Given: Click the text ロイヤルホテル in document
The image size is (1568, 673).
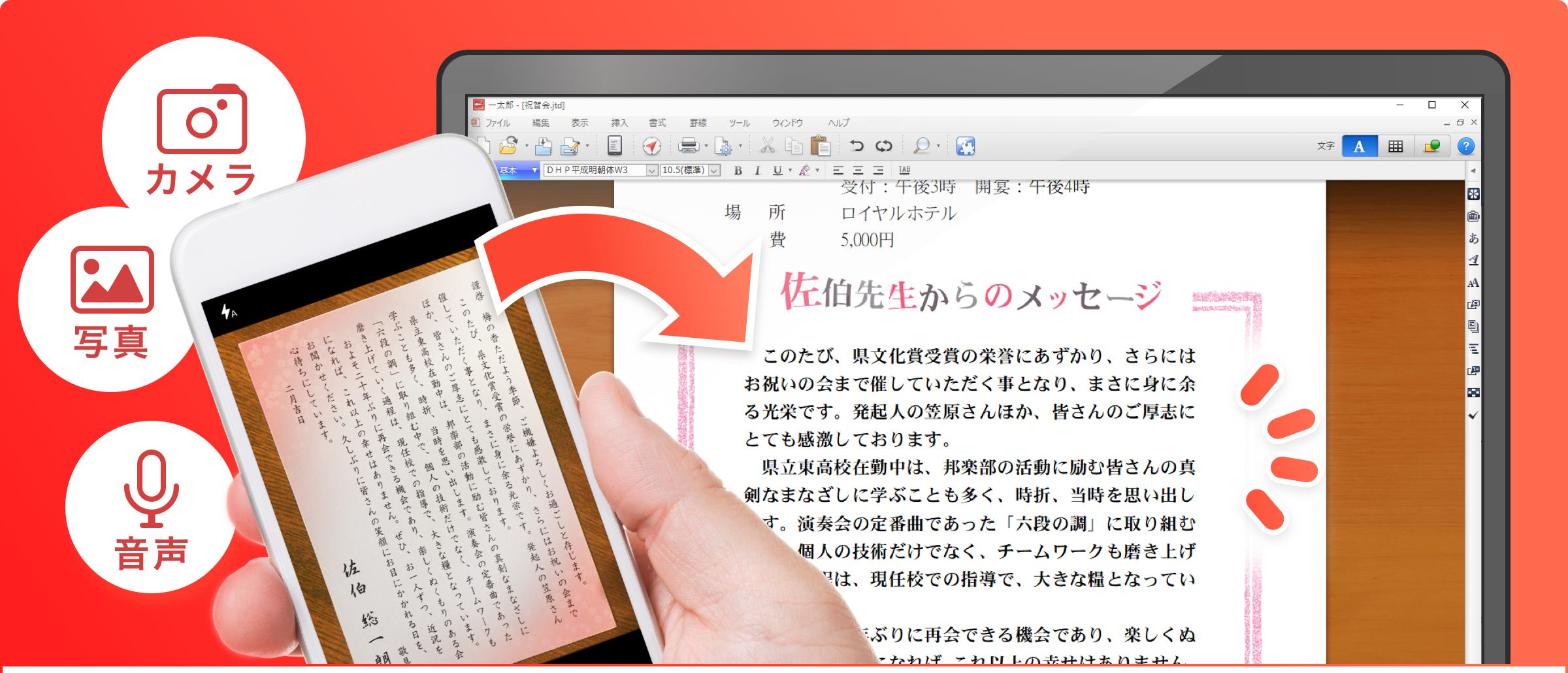Looking at the screenshot, I should 898,213.
